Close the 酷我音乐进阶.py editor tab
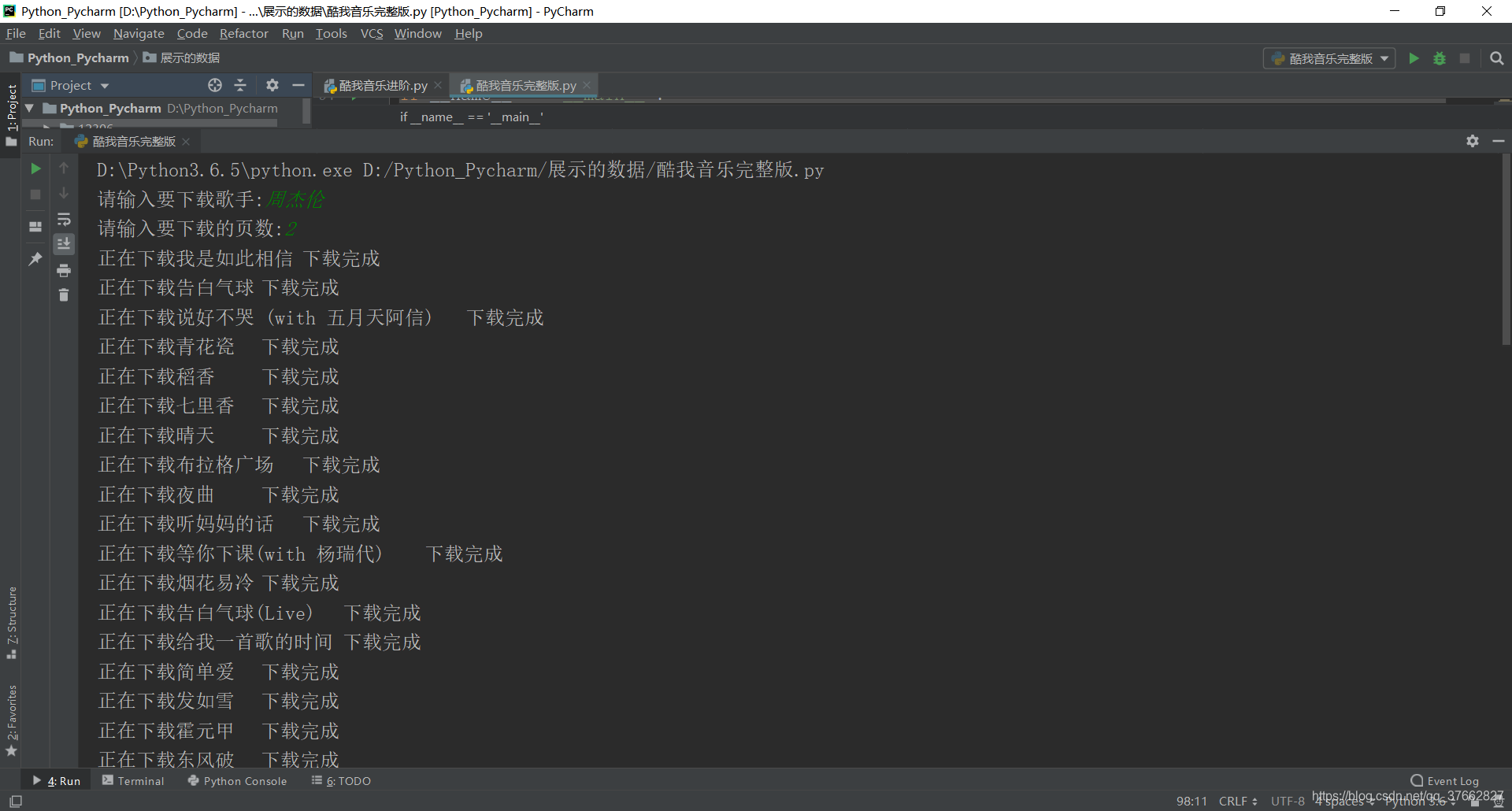This screenshot has width=1512, height=811. click(x=438, y=85)
